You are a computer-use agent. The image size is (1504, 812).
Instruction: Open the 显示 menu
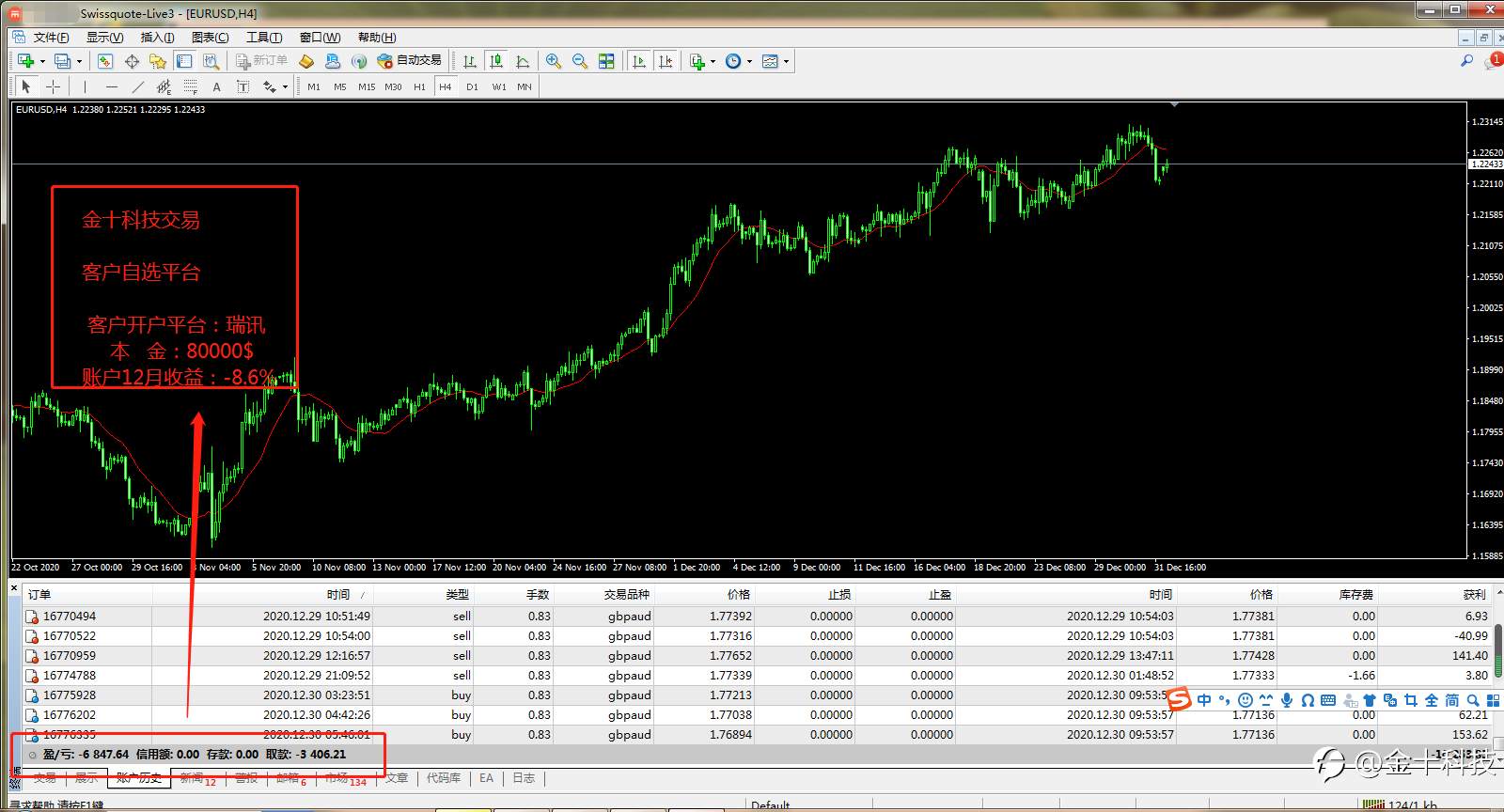pyautogui.click(x=104, y=38)
